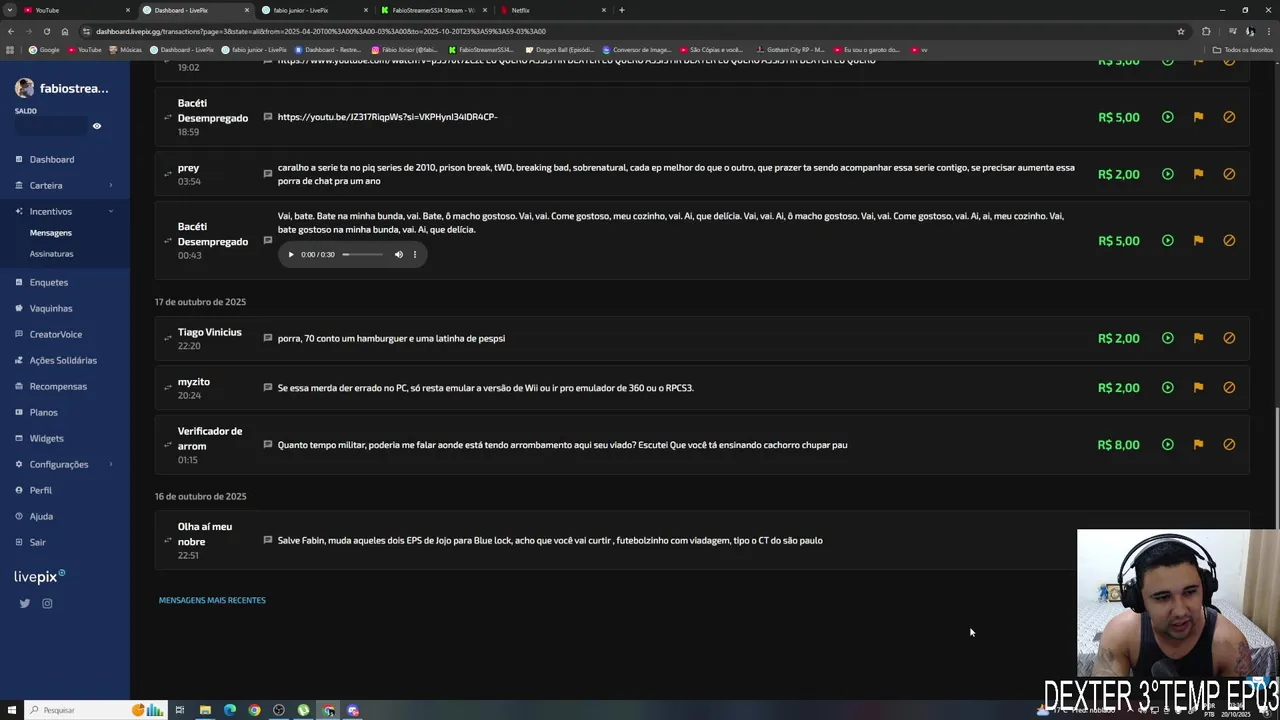Select the 'porra, 70 conto um hamburguer' message text

[391, 338]
